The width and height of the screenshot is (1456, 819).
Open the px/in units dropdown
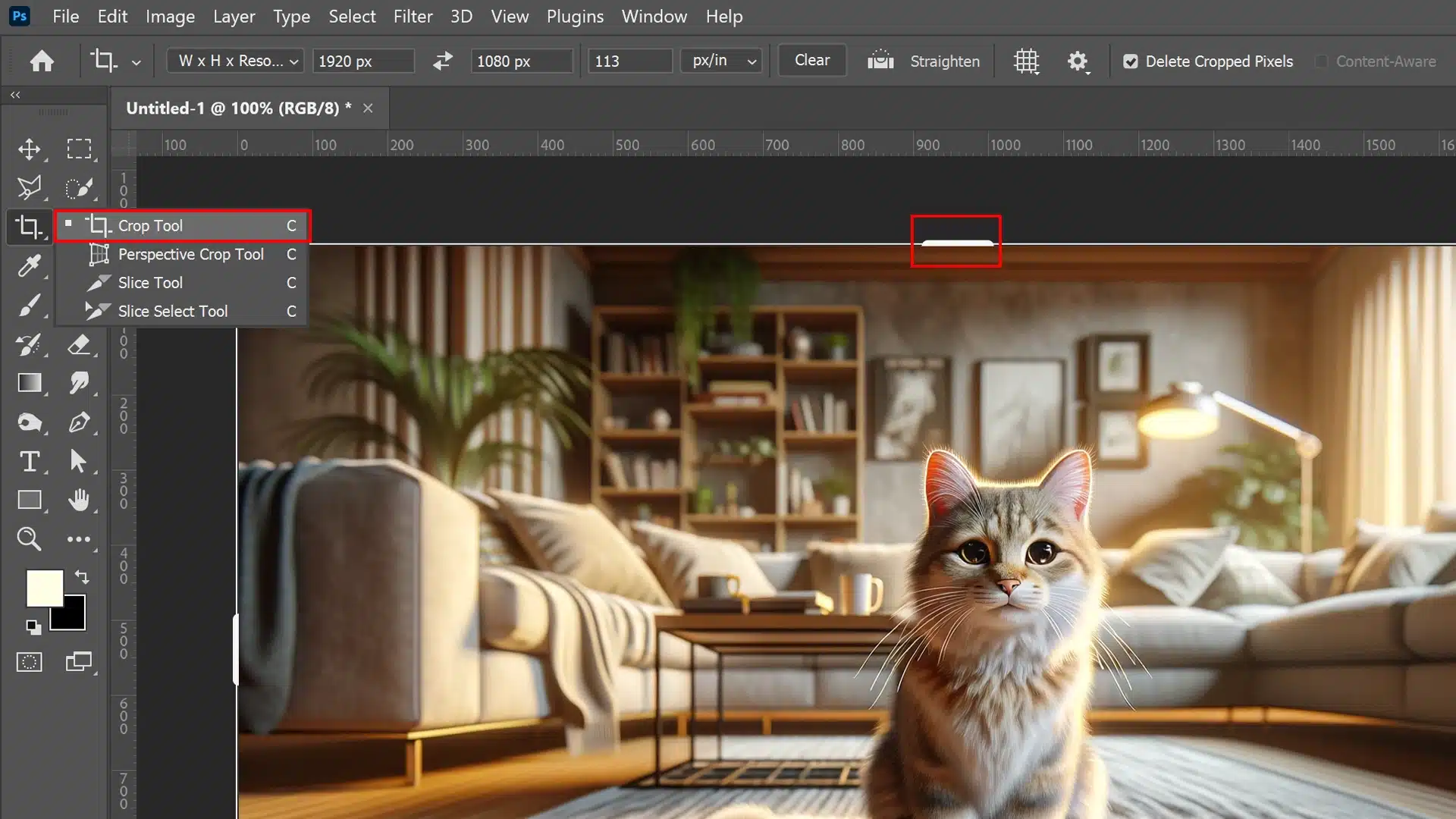(x=721, y=61)
